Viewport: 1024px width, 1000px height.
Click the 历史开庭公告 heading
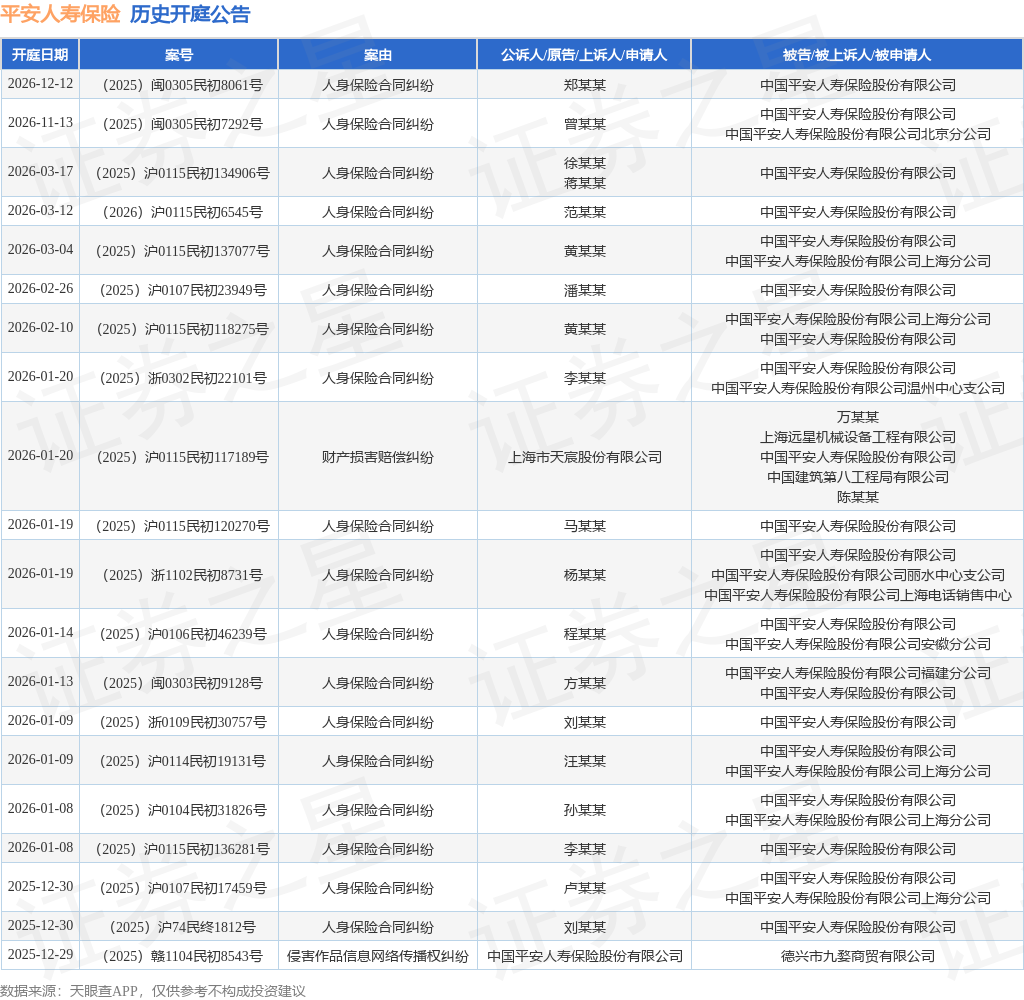[x=190, y=15]
